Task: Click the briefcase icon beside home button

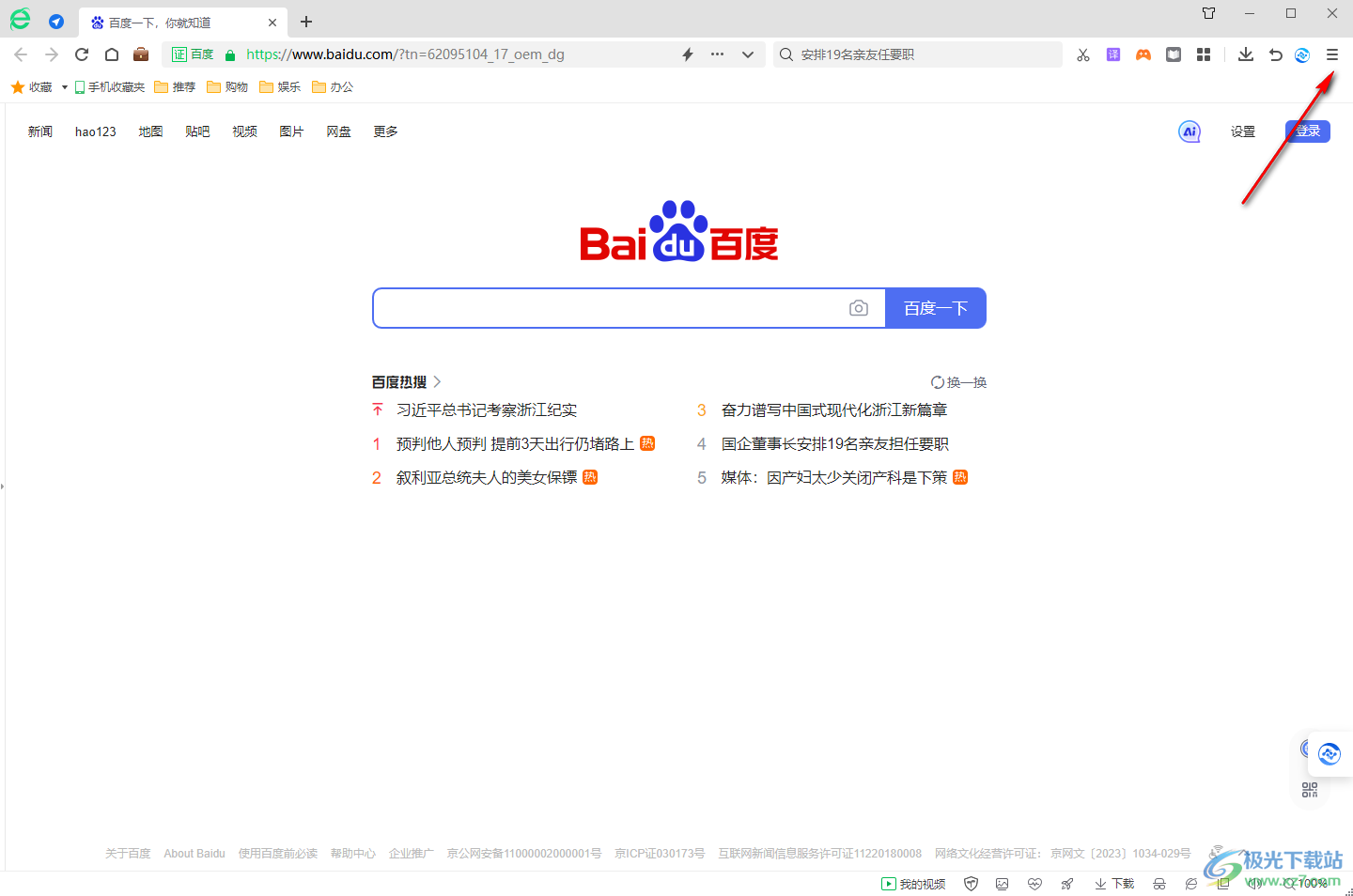Action: pos(141,54)
